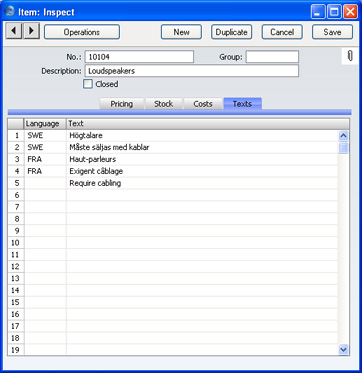Save the item record

pyautogui.click(x=332, y=32)
